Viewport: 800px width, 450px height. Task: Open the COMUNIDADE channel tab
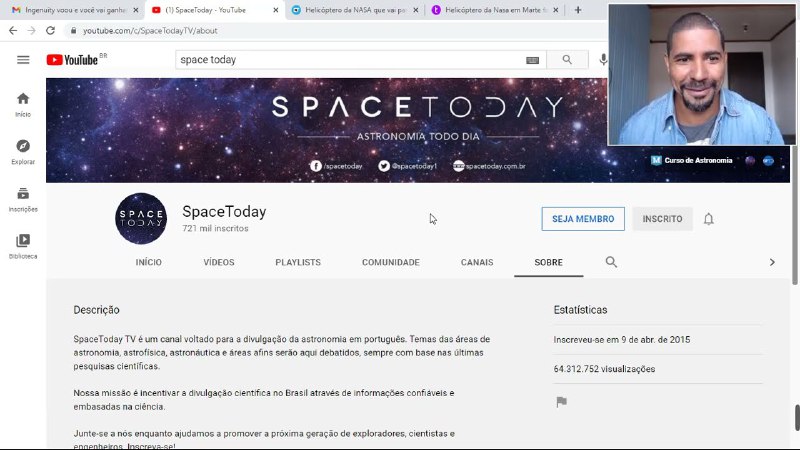tap(391, 262)
